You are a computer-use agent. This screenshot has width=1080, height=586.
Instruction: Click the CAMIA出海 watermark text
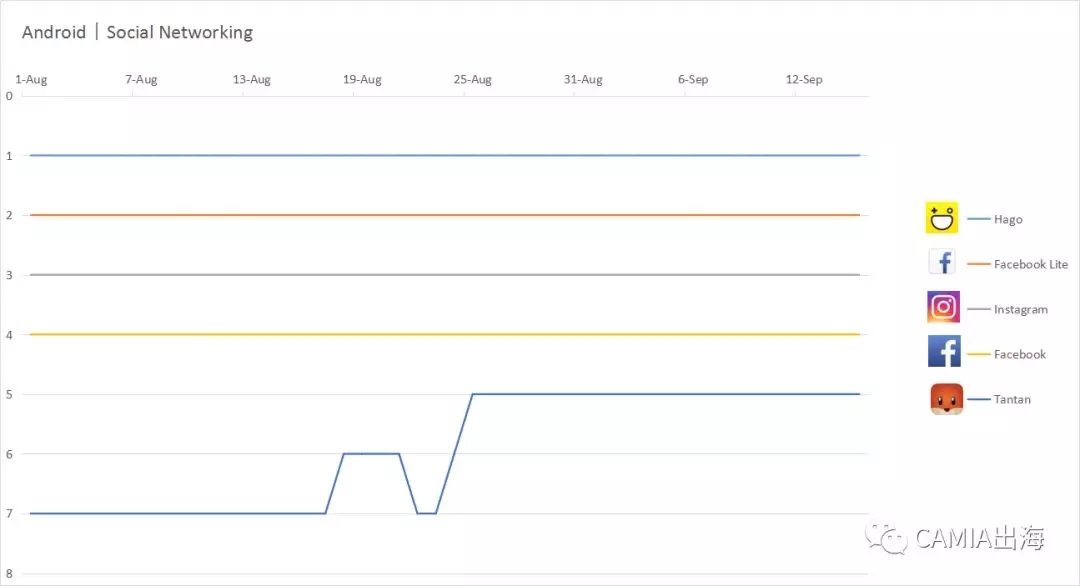979,539
